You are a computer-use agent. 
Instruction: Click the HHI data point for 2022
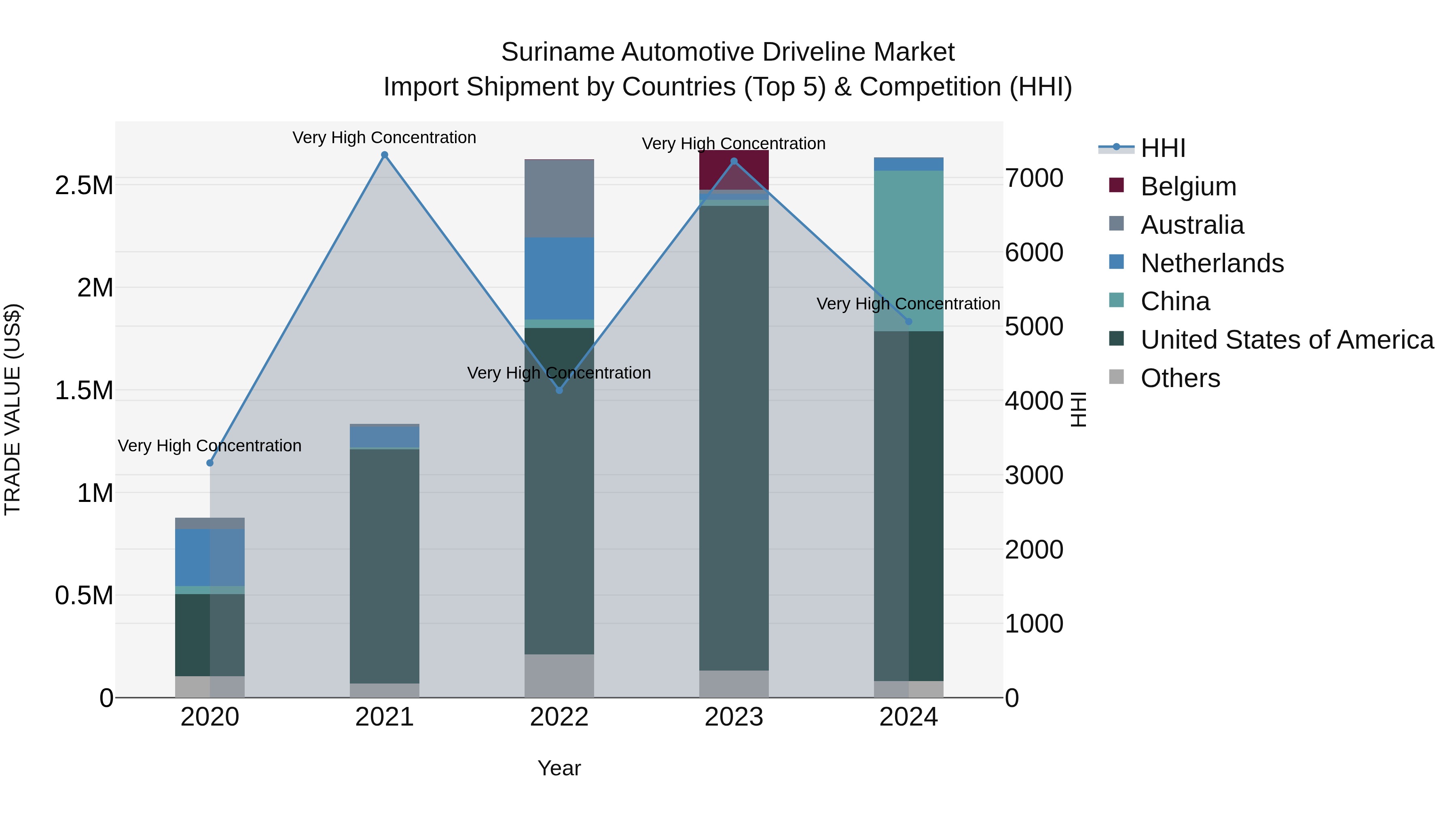click(x=559, y=391)
